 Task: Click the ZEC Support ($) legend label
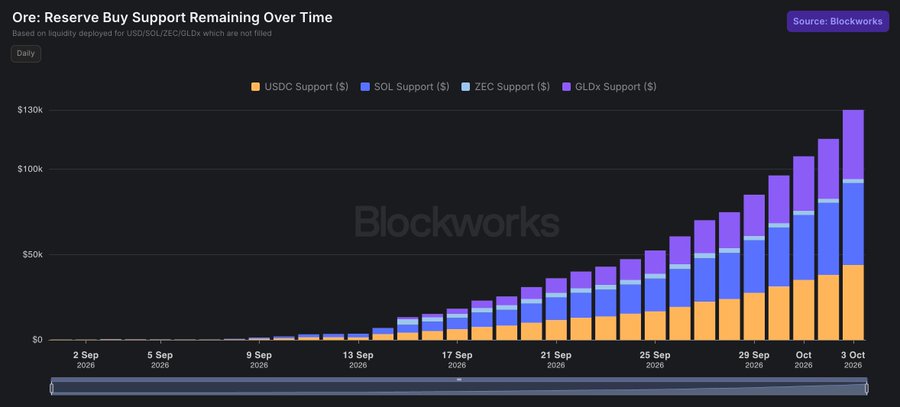point(512,87)
